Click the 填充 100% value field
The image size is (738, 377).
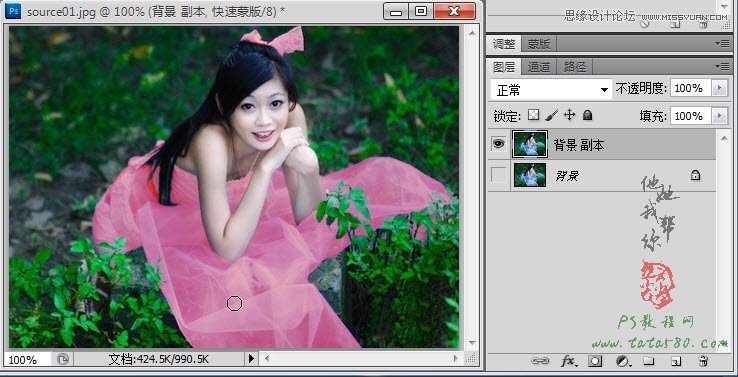click(x=691, y=116)
